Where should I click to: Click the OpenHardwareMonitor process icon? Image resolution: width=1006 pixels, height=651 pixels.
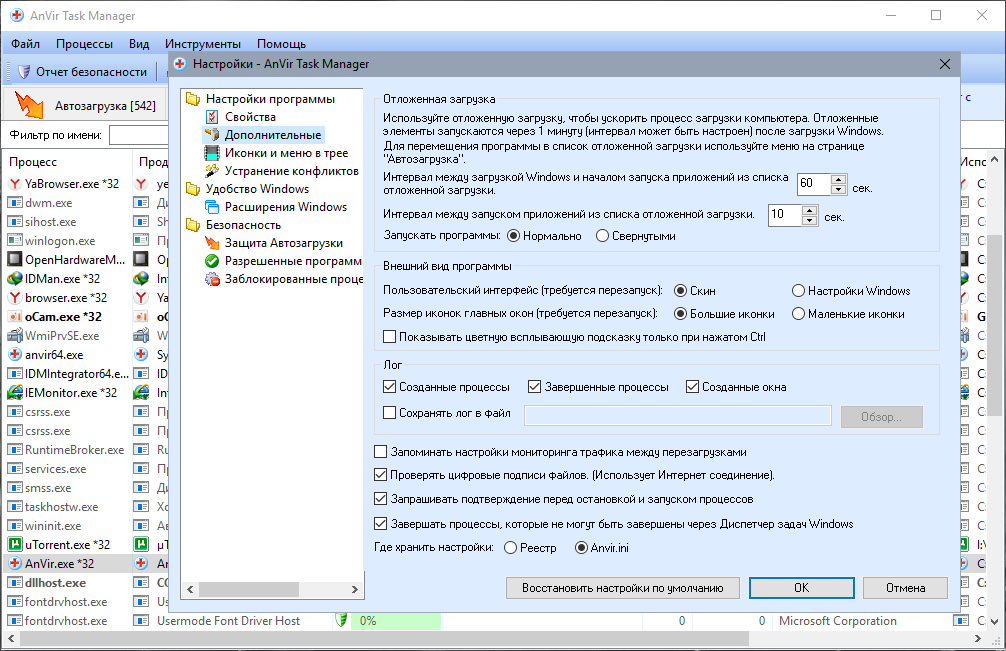[14, 260]
